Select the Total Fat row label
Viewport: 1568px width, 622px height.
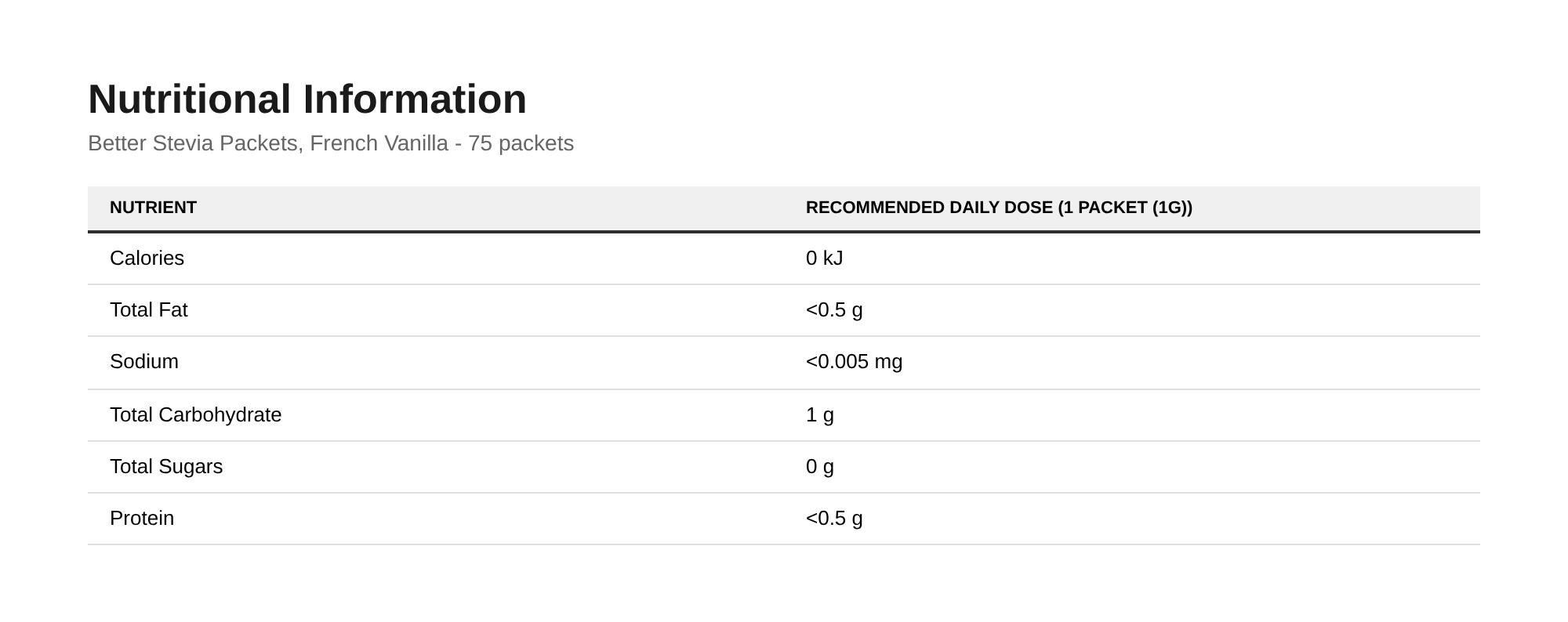point(148,309)
